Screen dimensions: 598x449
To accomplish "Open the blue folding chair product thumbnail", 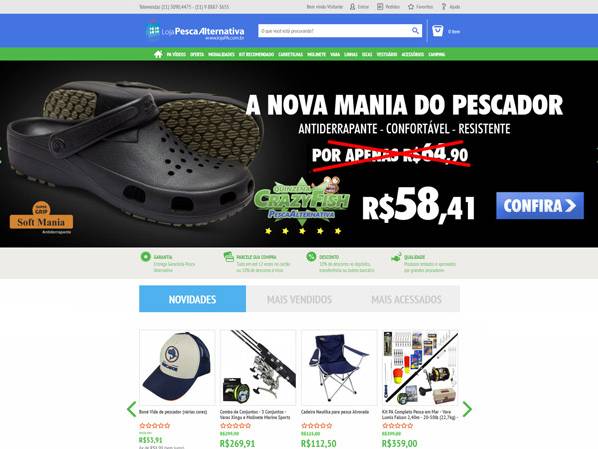I will (339, 367).
